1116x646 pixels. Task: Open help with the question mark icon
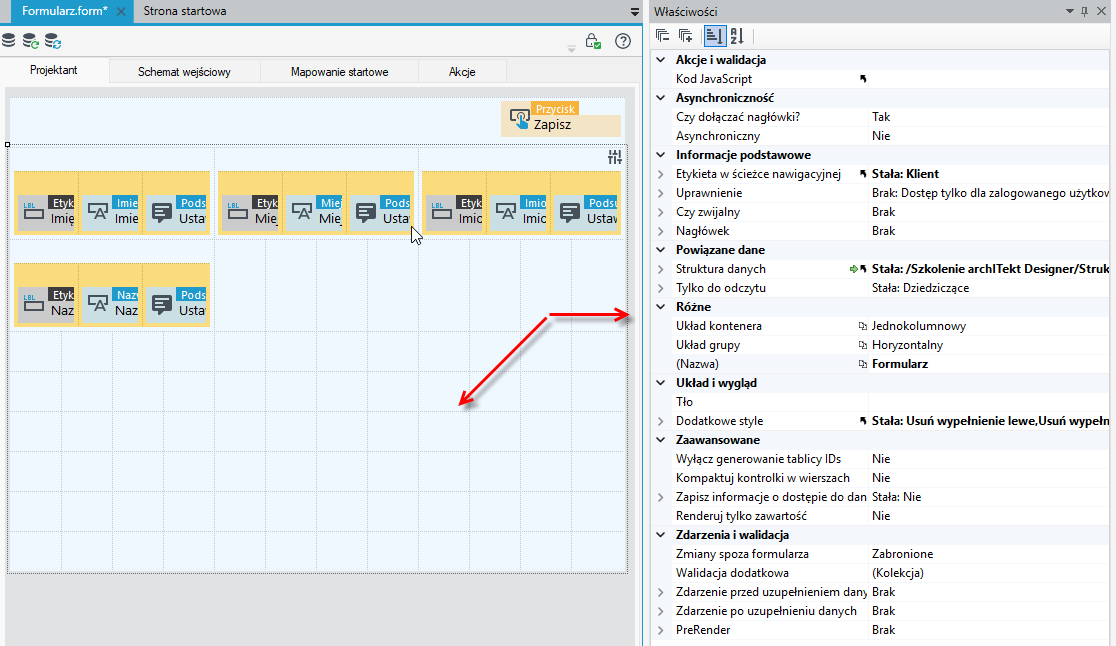[623, 41]
